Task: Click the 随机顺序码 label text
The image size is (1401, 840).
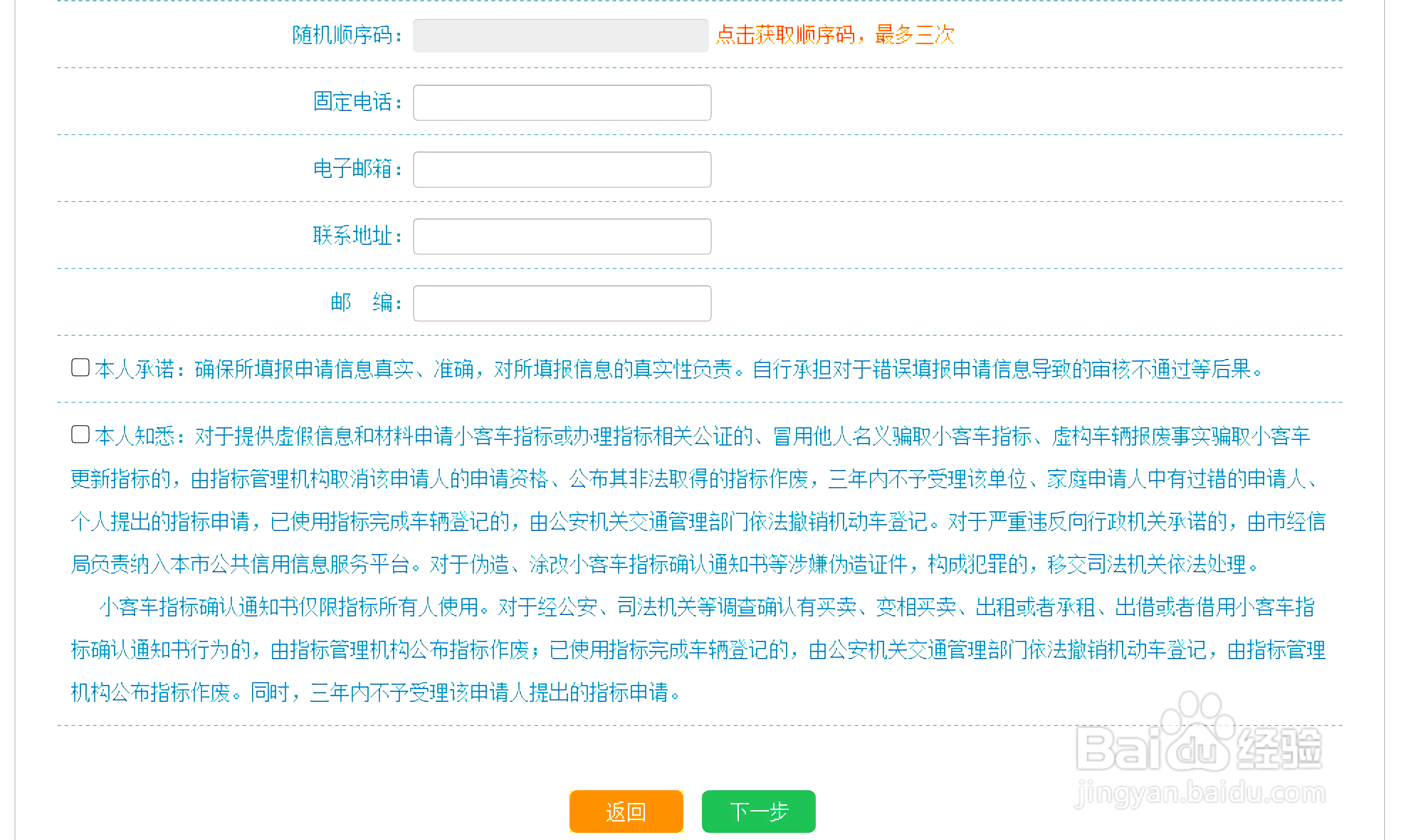Action: point(347,35)
